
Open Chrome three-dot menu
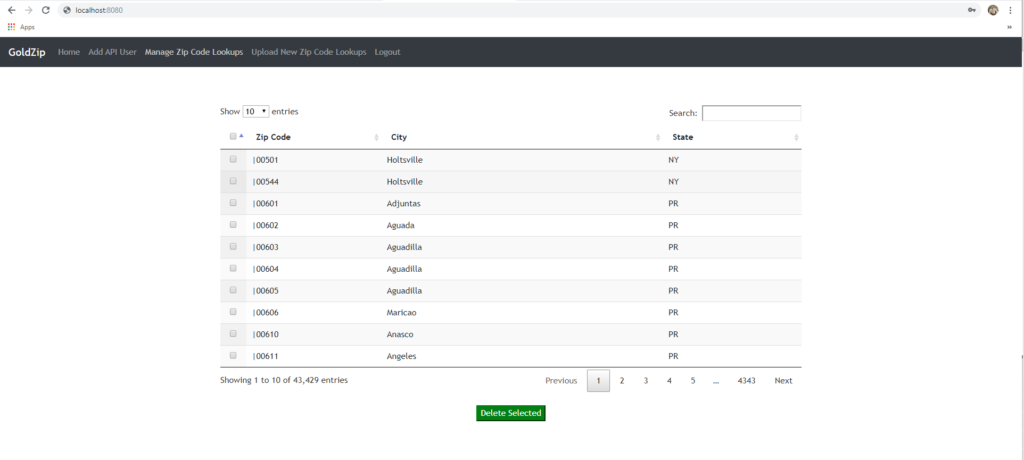1010,10
